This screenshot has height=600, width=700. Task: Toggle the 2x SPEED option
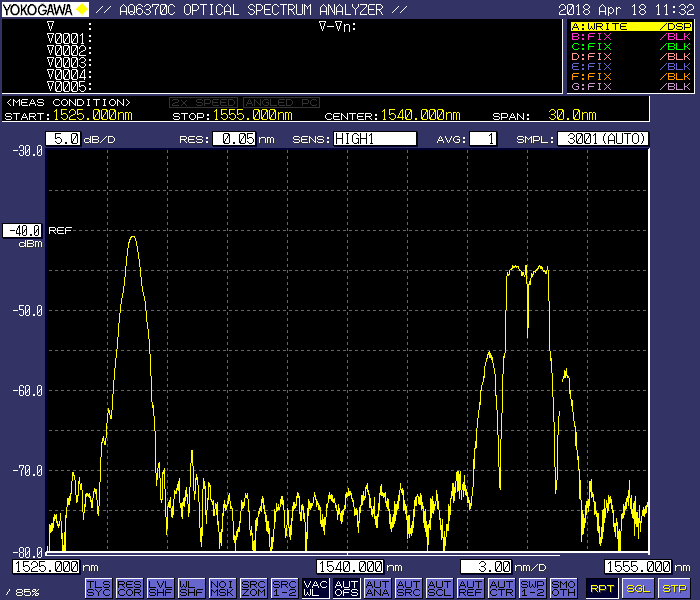(204, 102)
